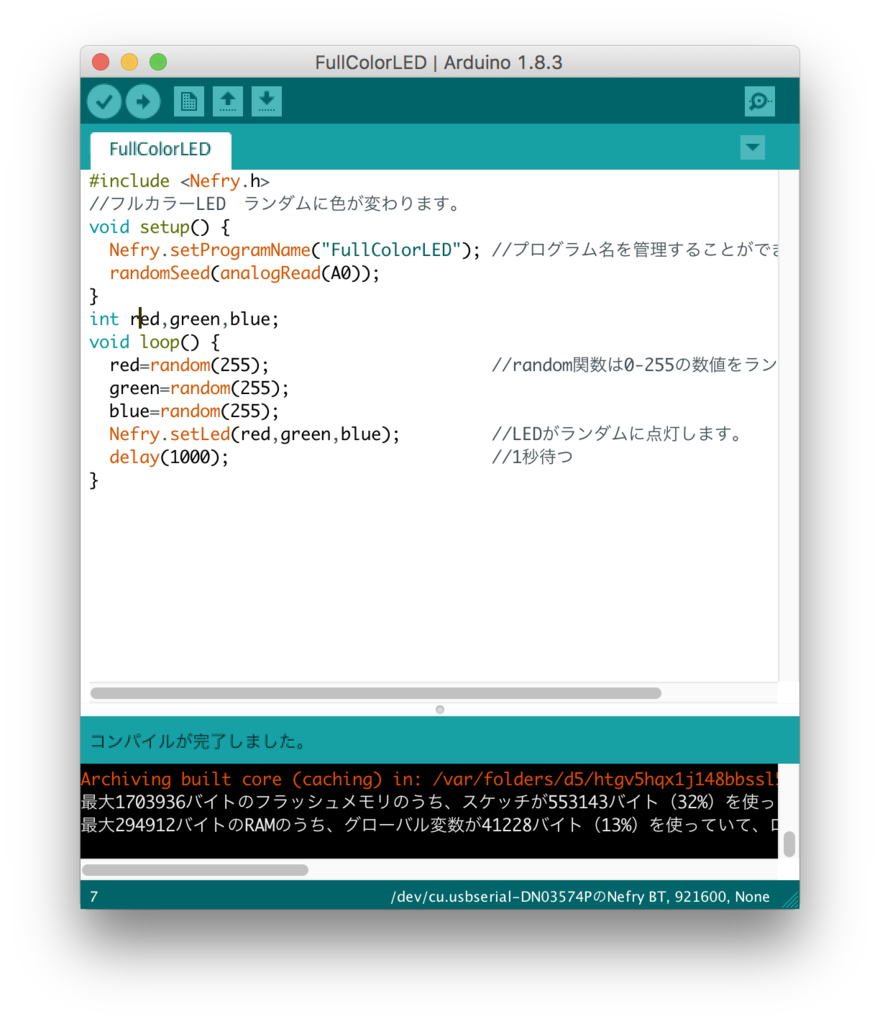Open the Serial Monitor magnifier icon
This screenshot has height=1024, width=880.
(759, 101)
